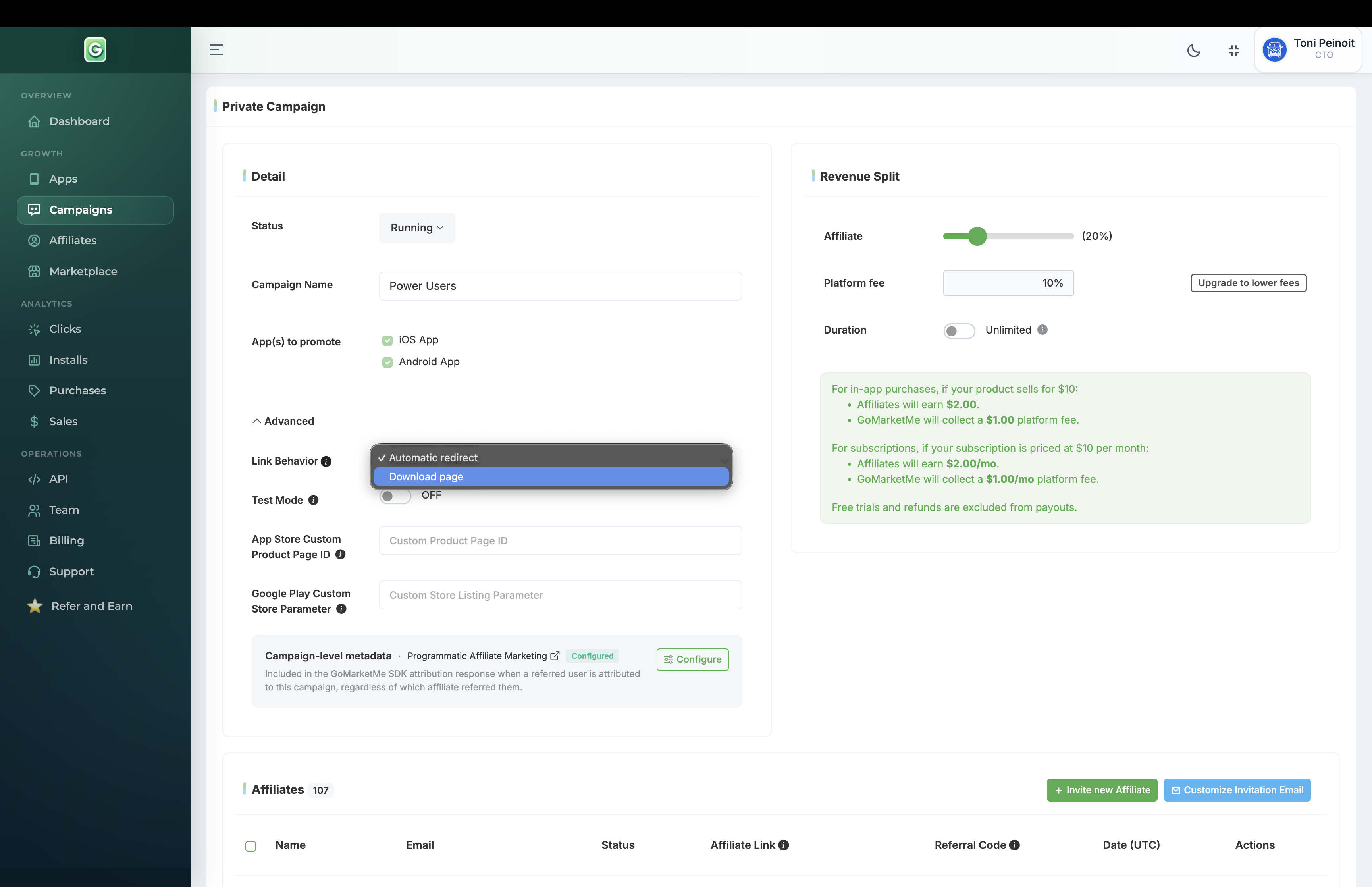
Task: Show App Store Custom Product Page ID info
Action: point(340,555)
